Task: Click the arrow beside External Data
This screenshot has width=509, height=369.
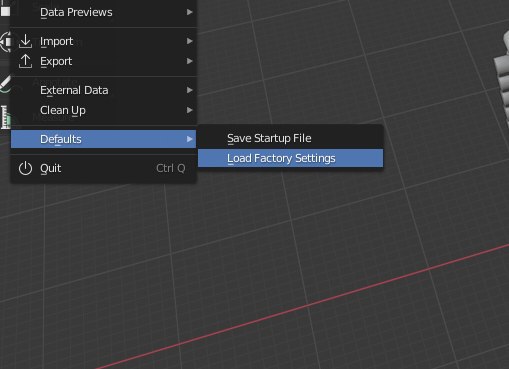Action: click(189, 90)
